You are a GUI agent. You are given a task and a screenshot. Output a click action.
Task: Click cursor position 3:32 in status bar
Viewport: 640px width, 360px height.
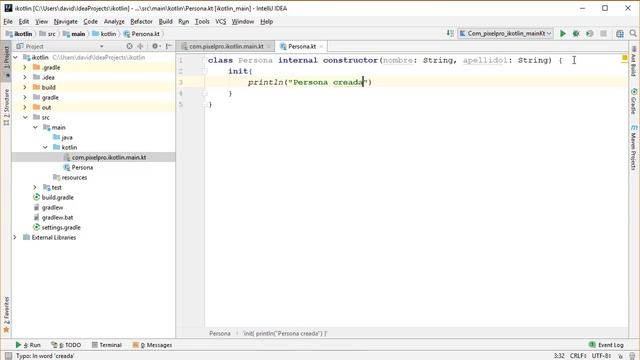559,356
